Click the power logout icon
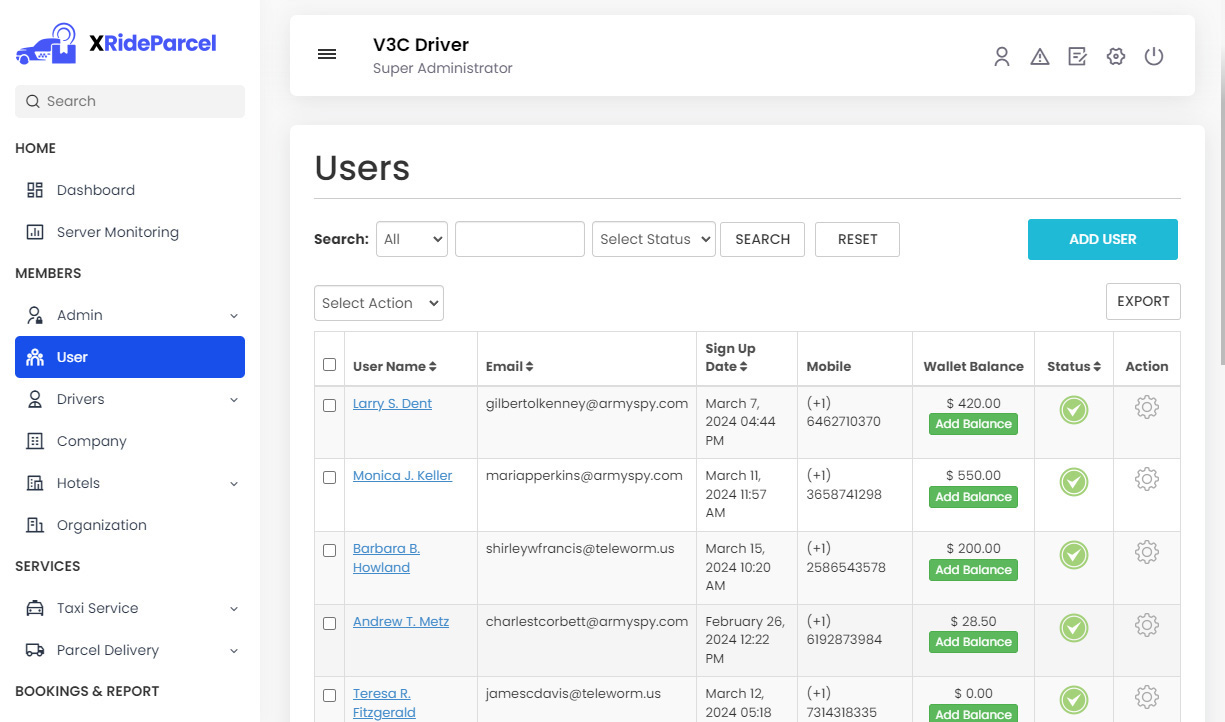 tap(1154, 57)
